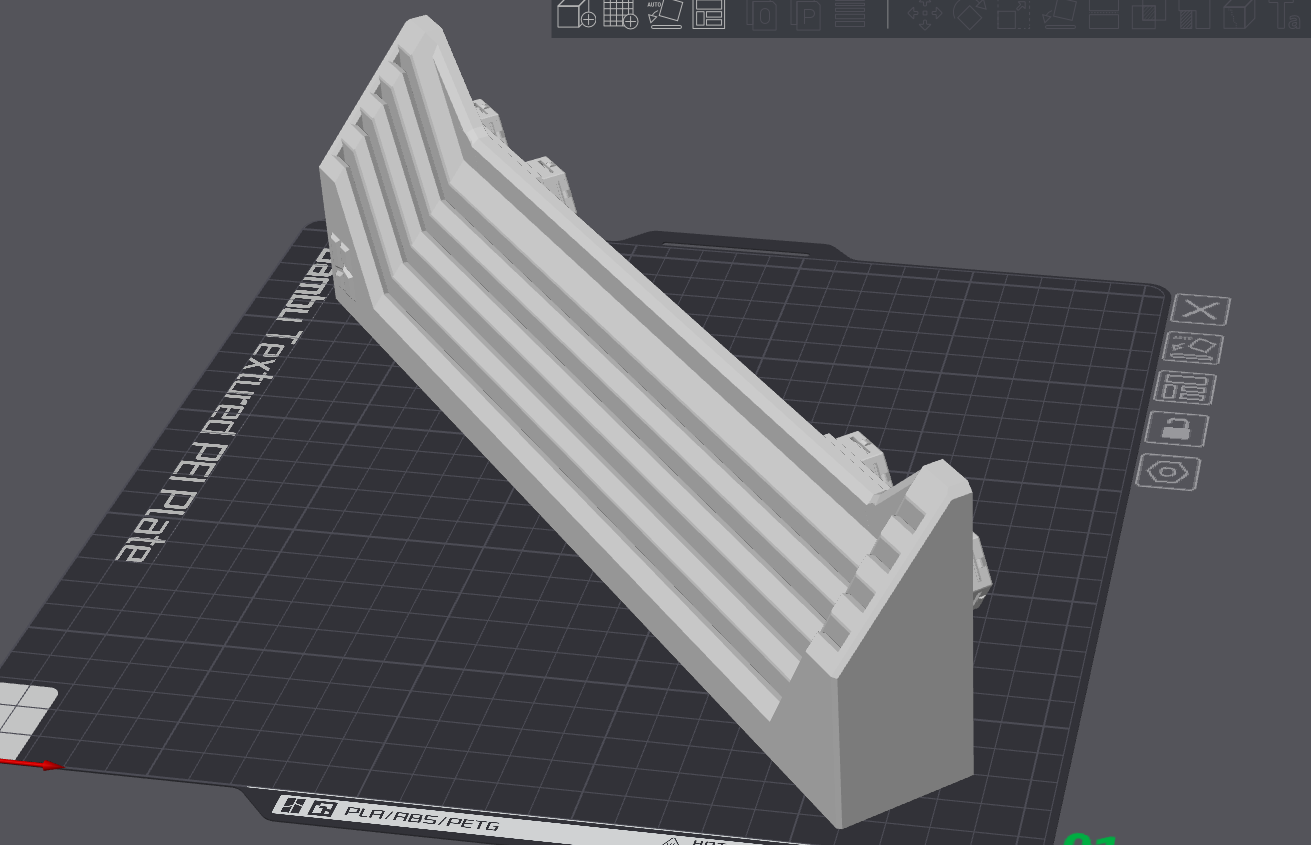Toggle the plate lock icon

click(1178, 429)
